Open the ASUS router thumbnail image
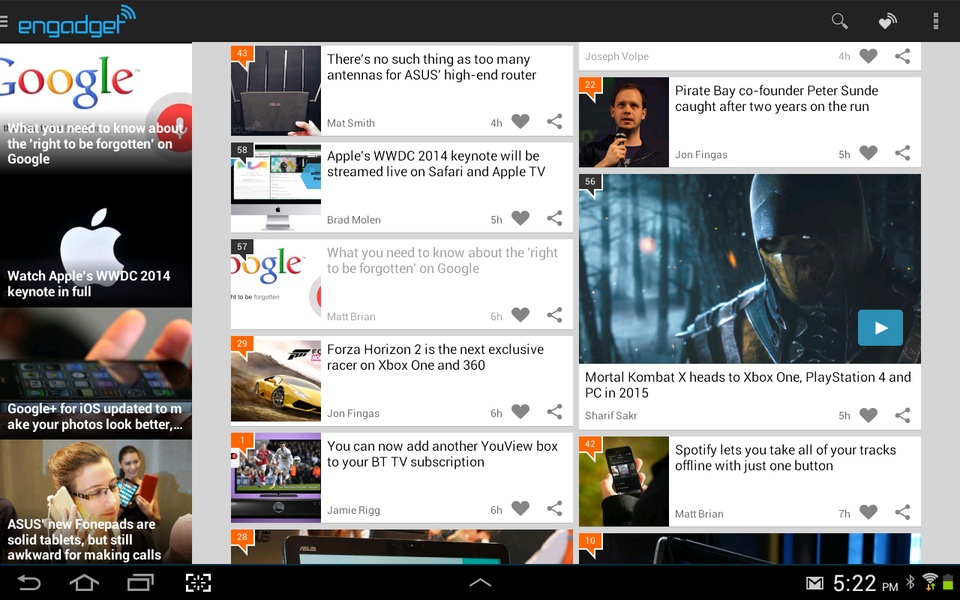Image resolution: width=960 pixels, height=600 pixels. point(276,91)
